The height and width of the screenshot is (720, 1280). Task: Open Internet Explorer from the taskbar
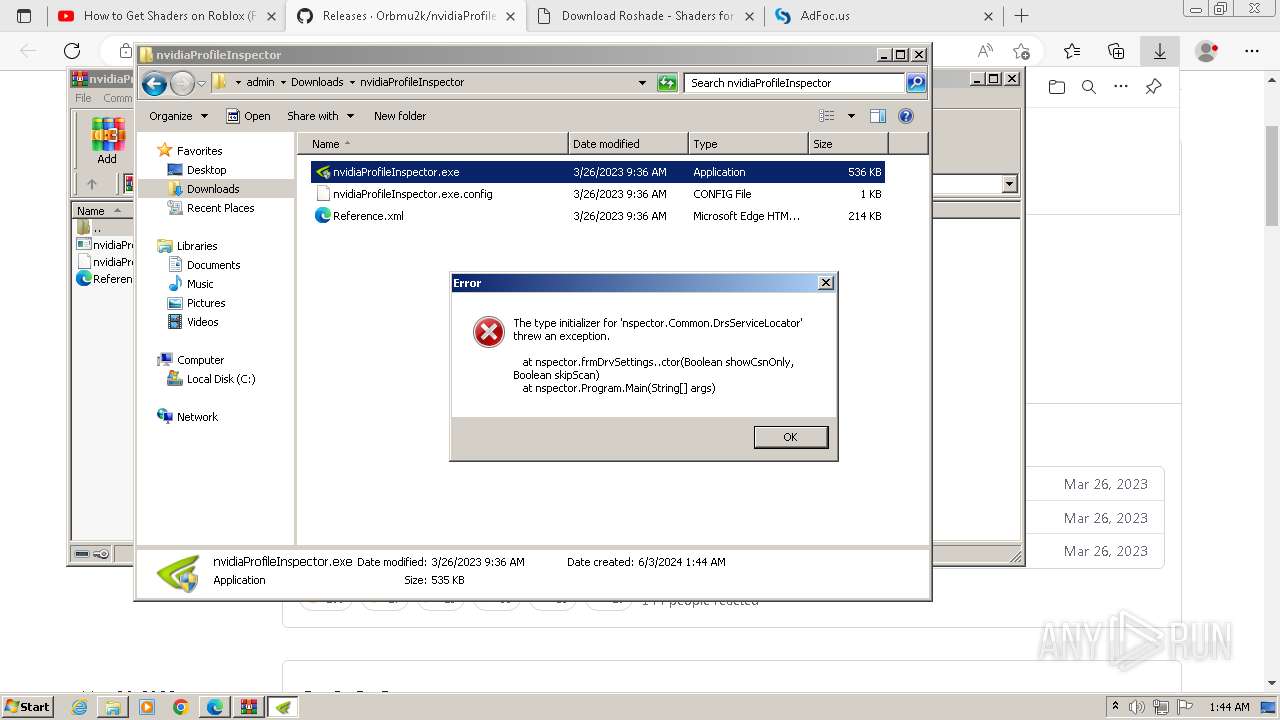(x=80, y=707)
